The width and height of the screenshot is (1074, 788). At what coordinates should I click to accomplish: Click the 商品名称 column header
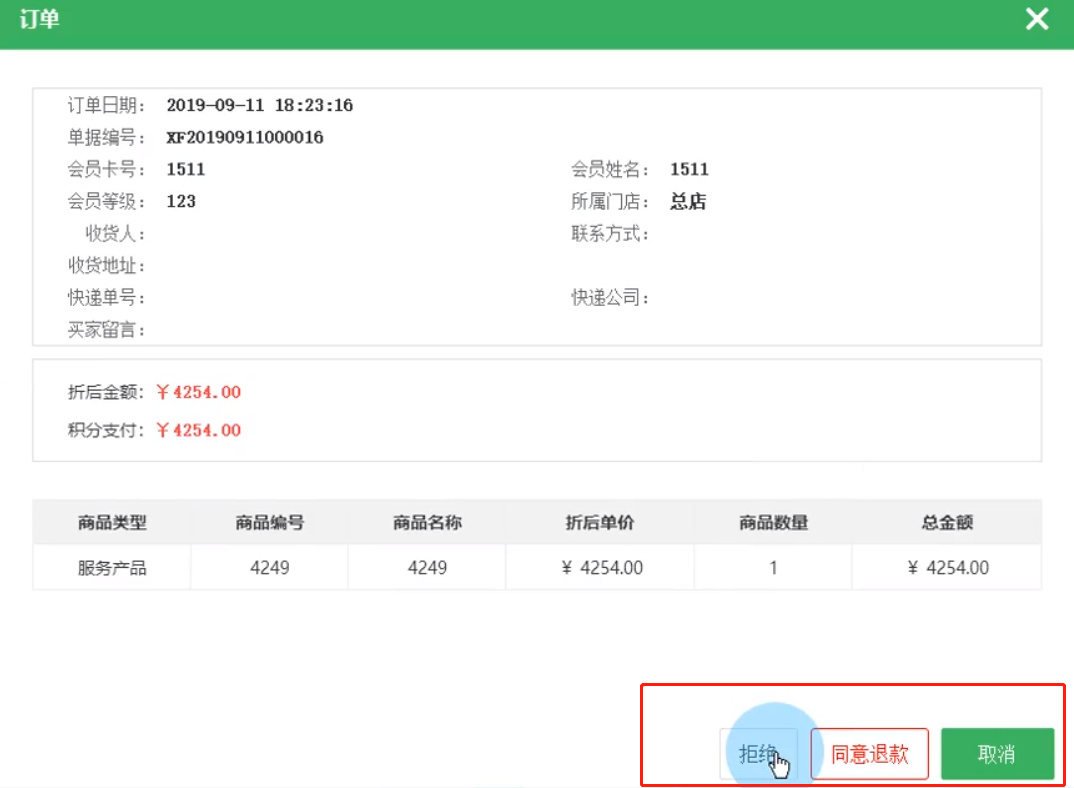[x=428, y=522]
